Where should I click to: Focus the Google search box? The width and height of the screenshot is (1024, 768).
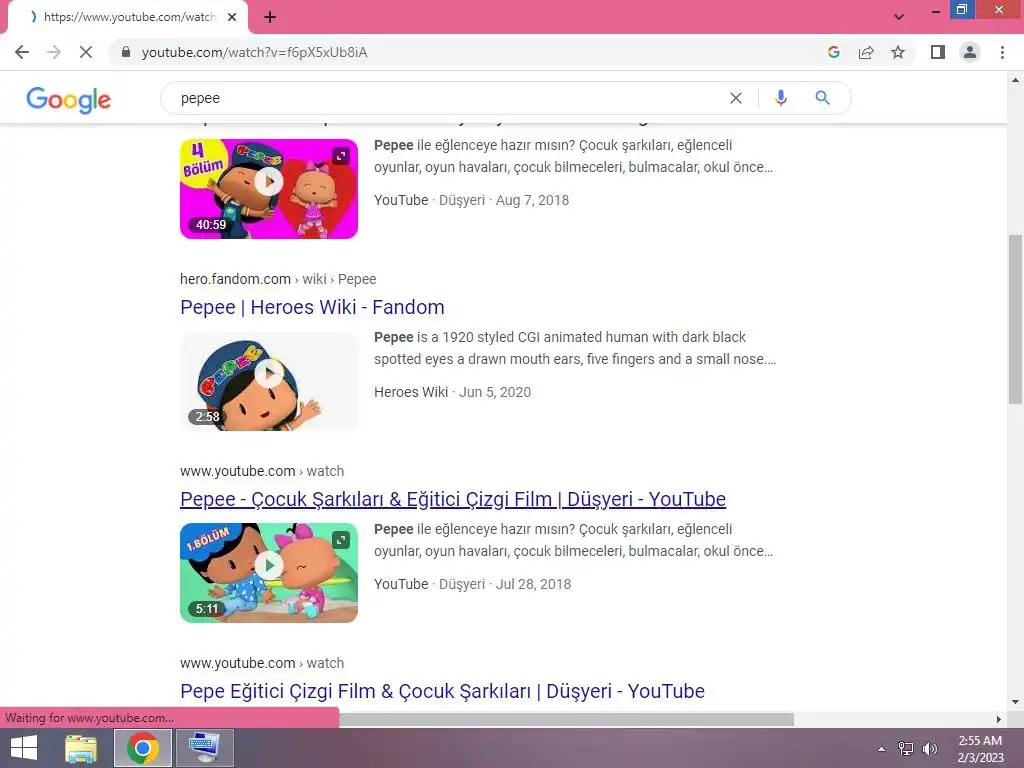pos(451,98)
